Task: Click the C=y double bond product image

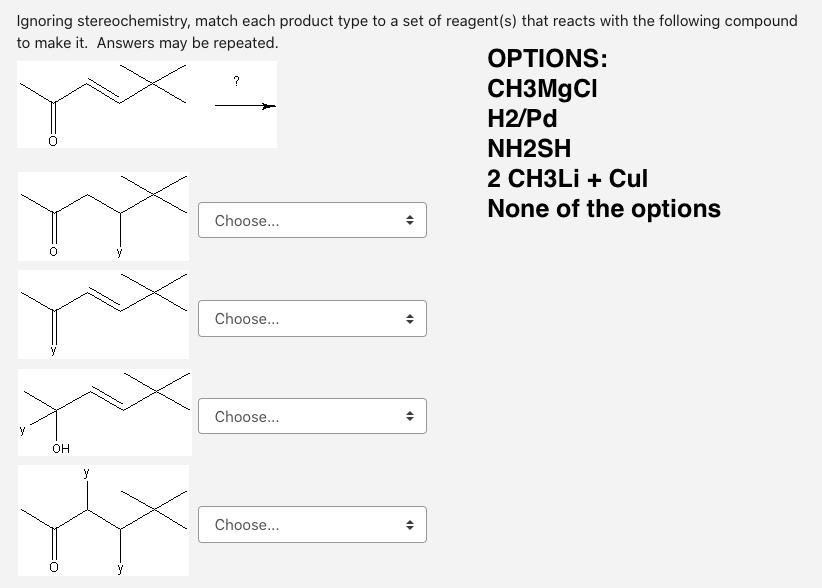Action: pos(103,314)
